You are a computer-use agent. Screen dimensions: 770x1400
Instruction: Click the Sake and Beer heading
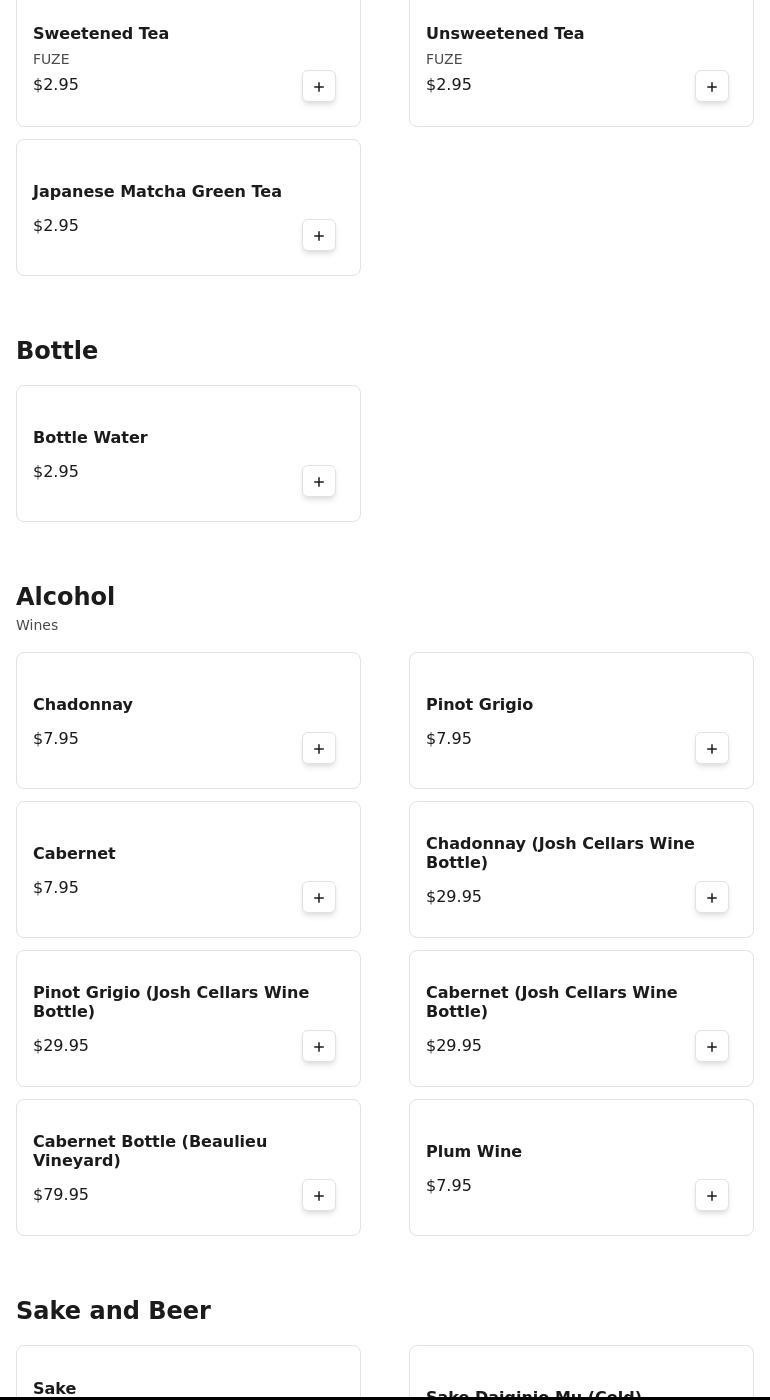coord(113,1311)
